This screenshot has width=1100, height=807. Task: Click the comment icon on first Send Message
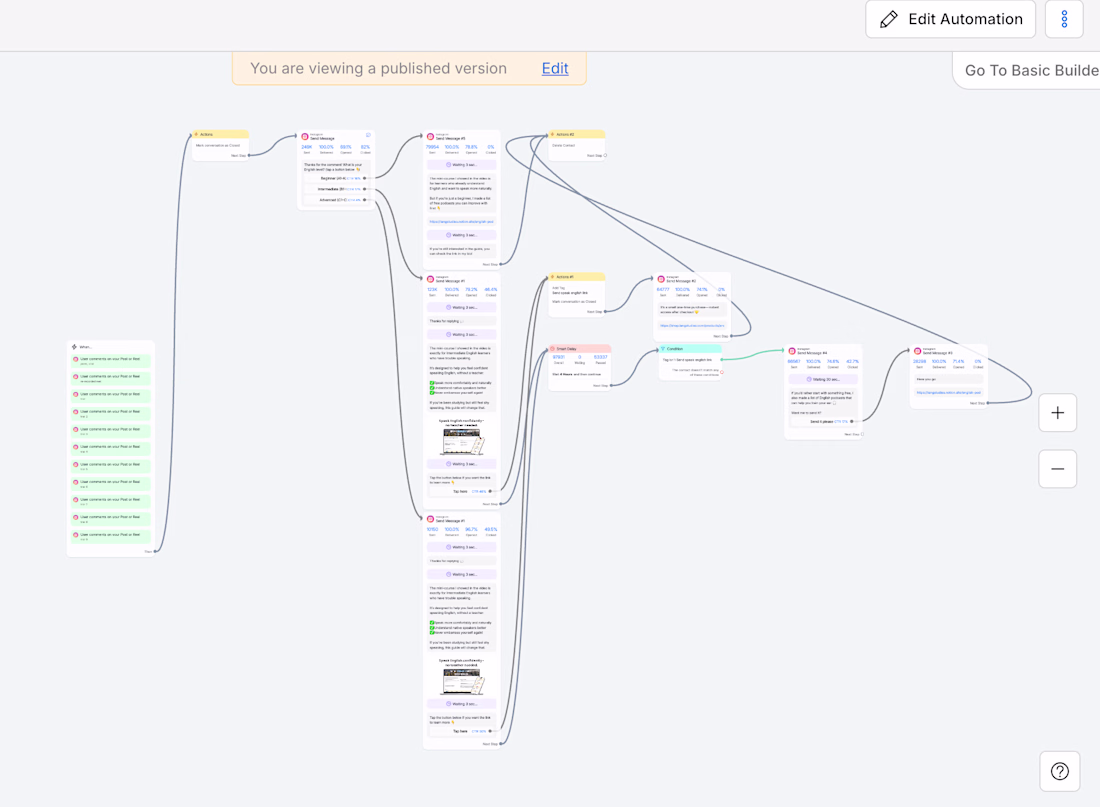click(368, 135)
